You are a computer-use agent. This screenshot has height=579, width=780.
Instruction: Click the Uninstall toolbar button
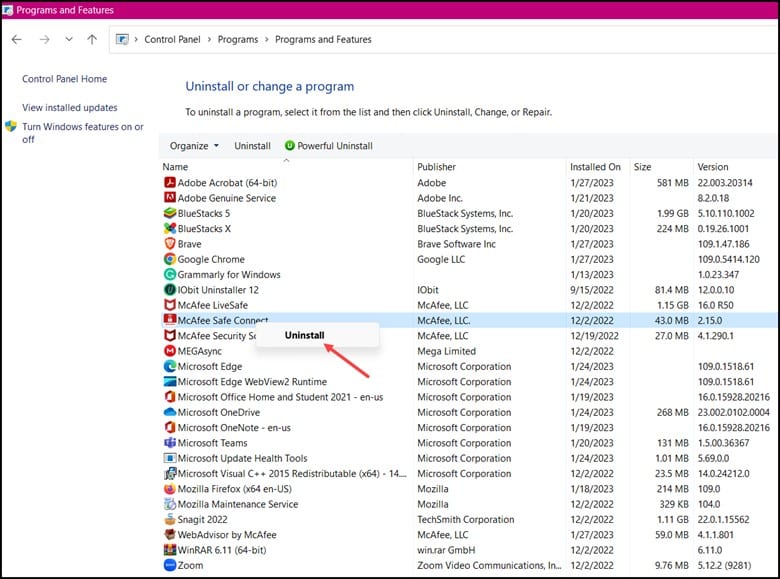[252, 146]
